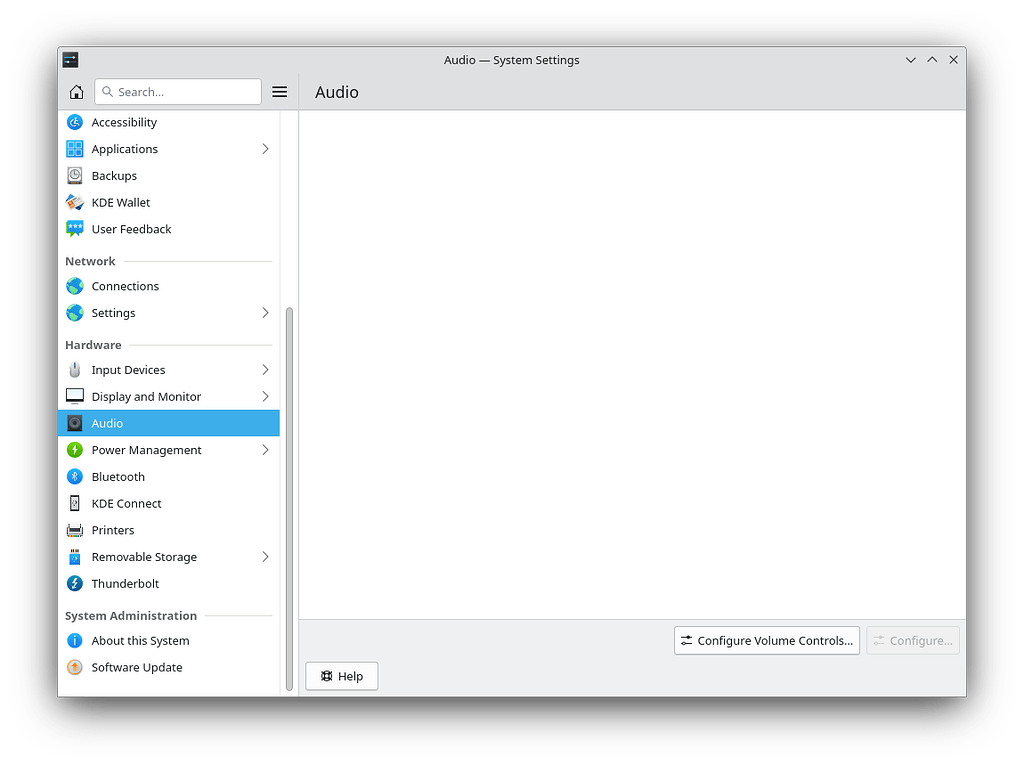Click the Accessibility icon in the sidebar

tap(75, 122)
